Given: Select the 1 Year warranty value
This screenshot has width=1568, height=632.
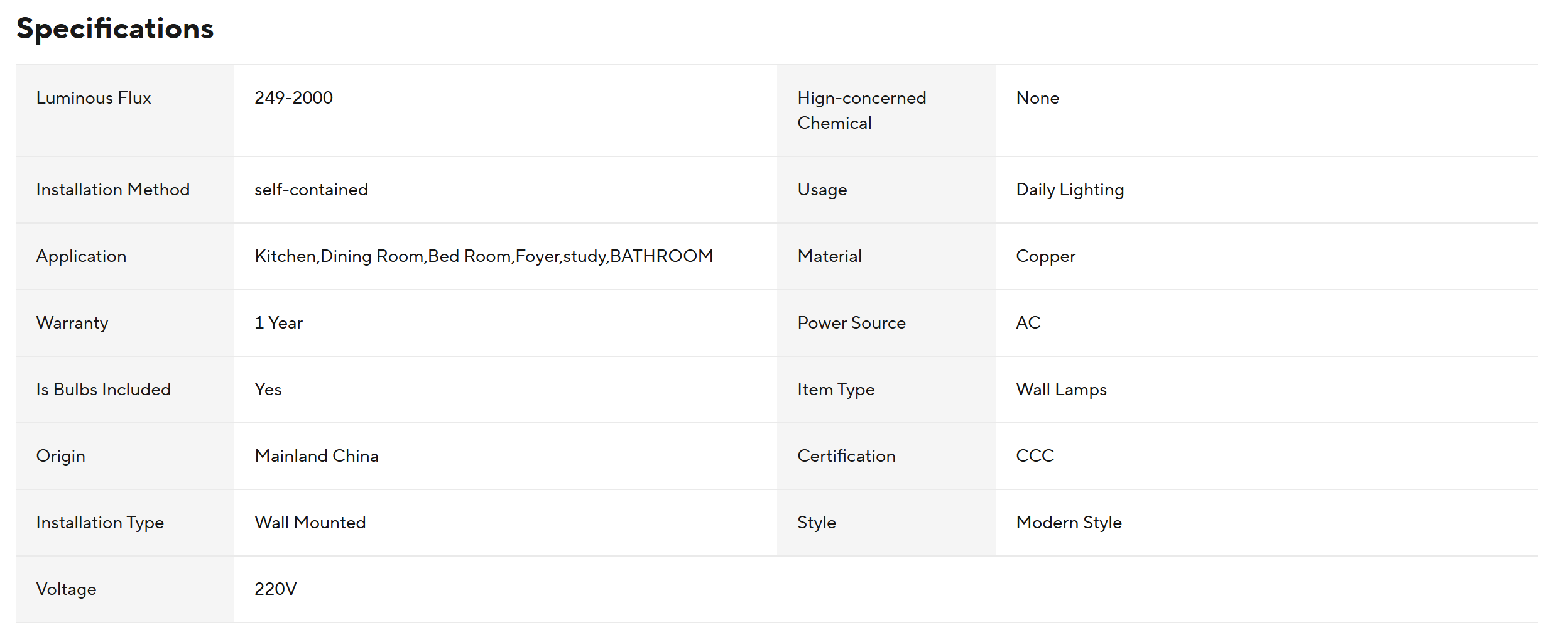Looking at the screenshot, I should pos(278,323).
